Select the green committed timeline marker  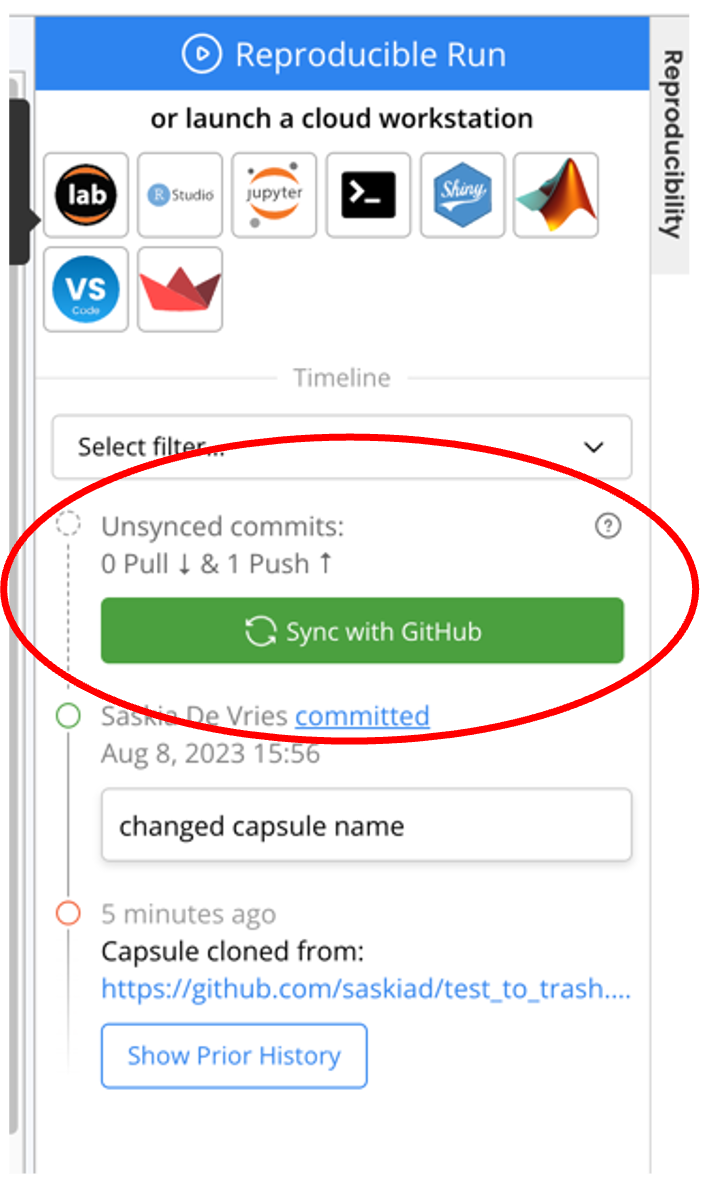point(67,715)
